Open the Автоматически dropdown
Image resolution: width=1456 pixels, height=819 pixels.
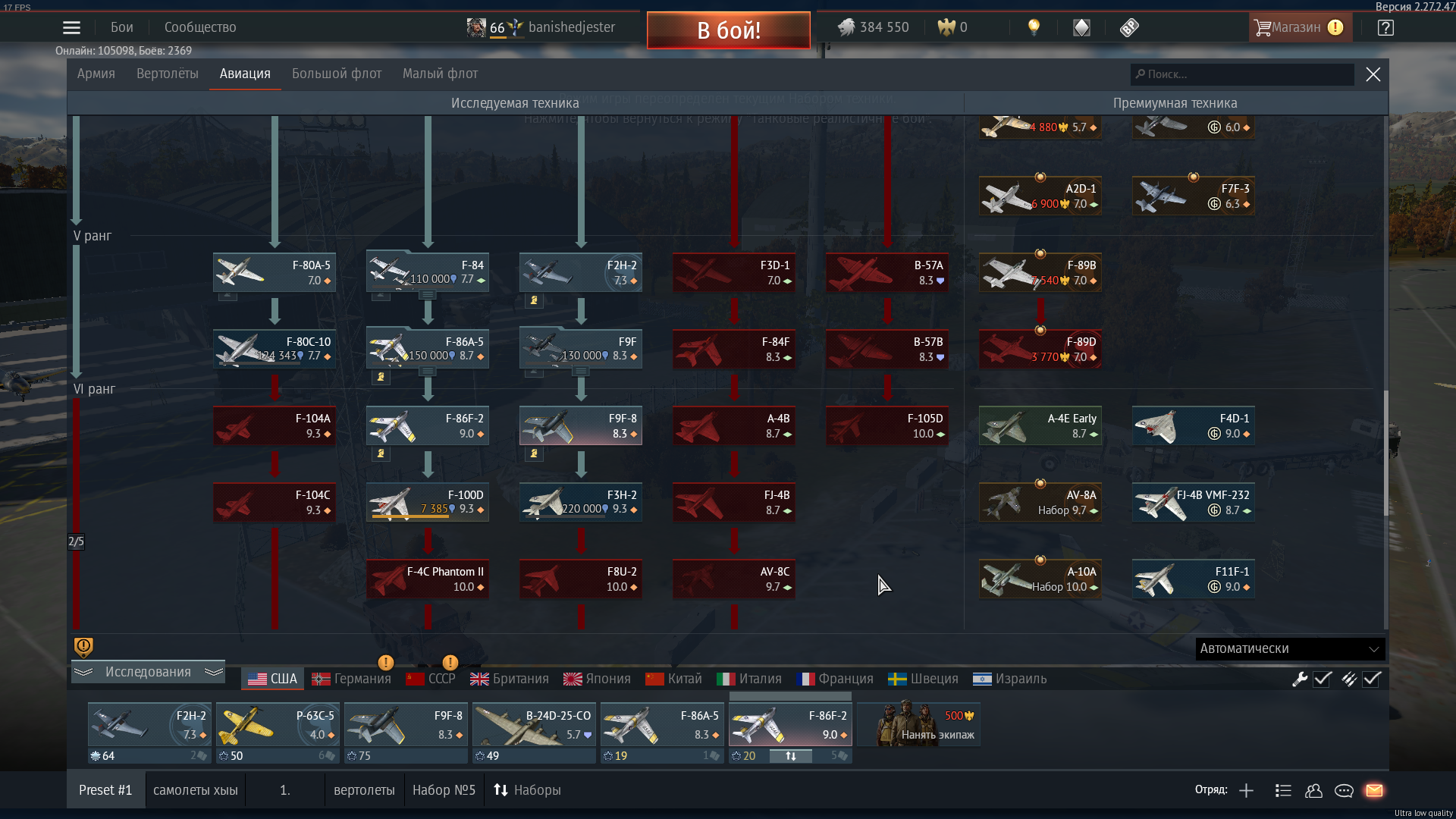click(1290, 649)
